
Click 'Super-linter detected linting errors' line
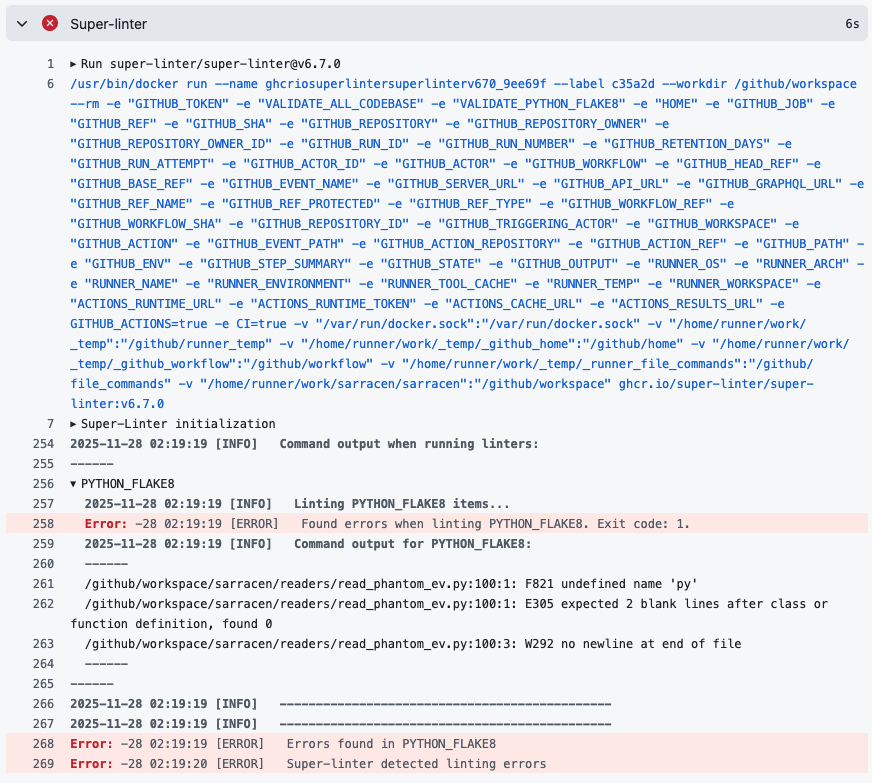click(x=308, y=765)
